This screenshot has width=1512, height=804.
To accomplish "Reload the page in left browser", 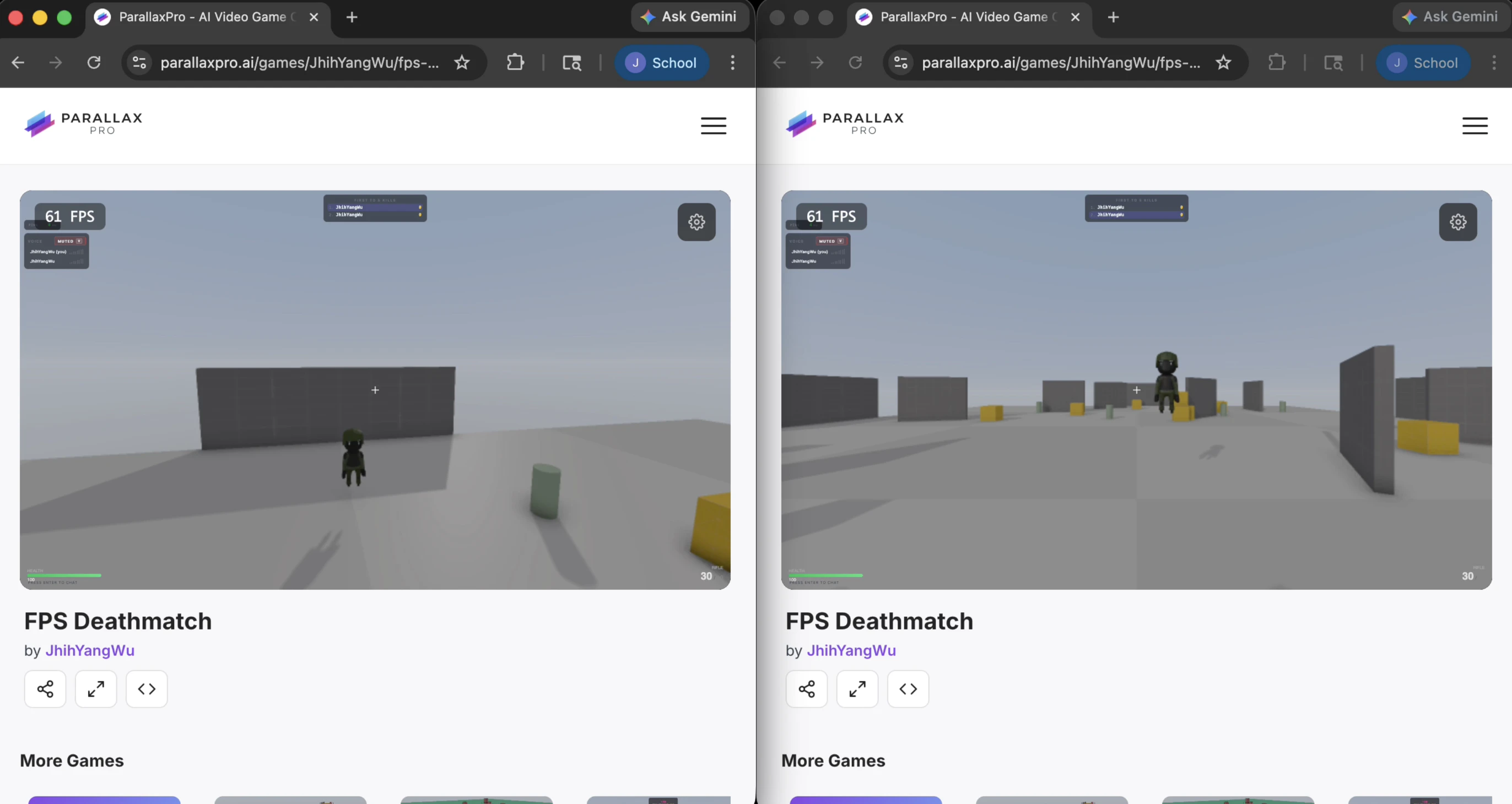I will pos(94,62).
